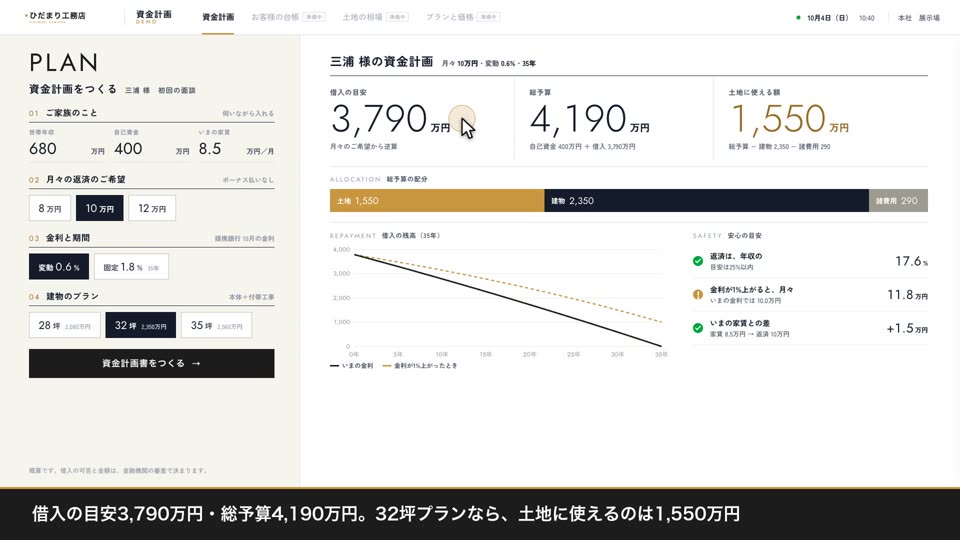
Task: Click the 提携銀行 10月の金利 note
Action: (x=244, y=239)
